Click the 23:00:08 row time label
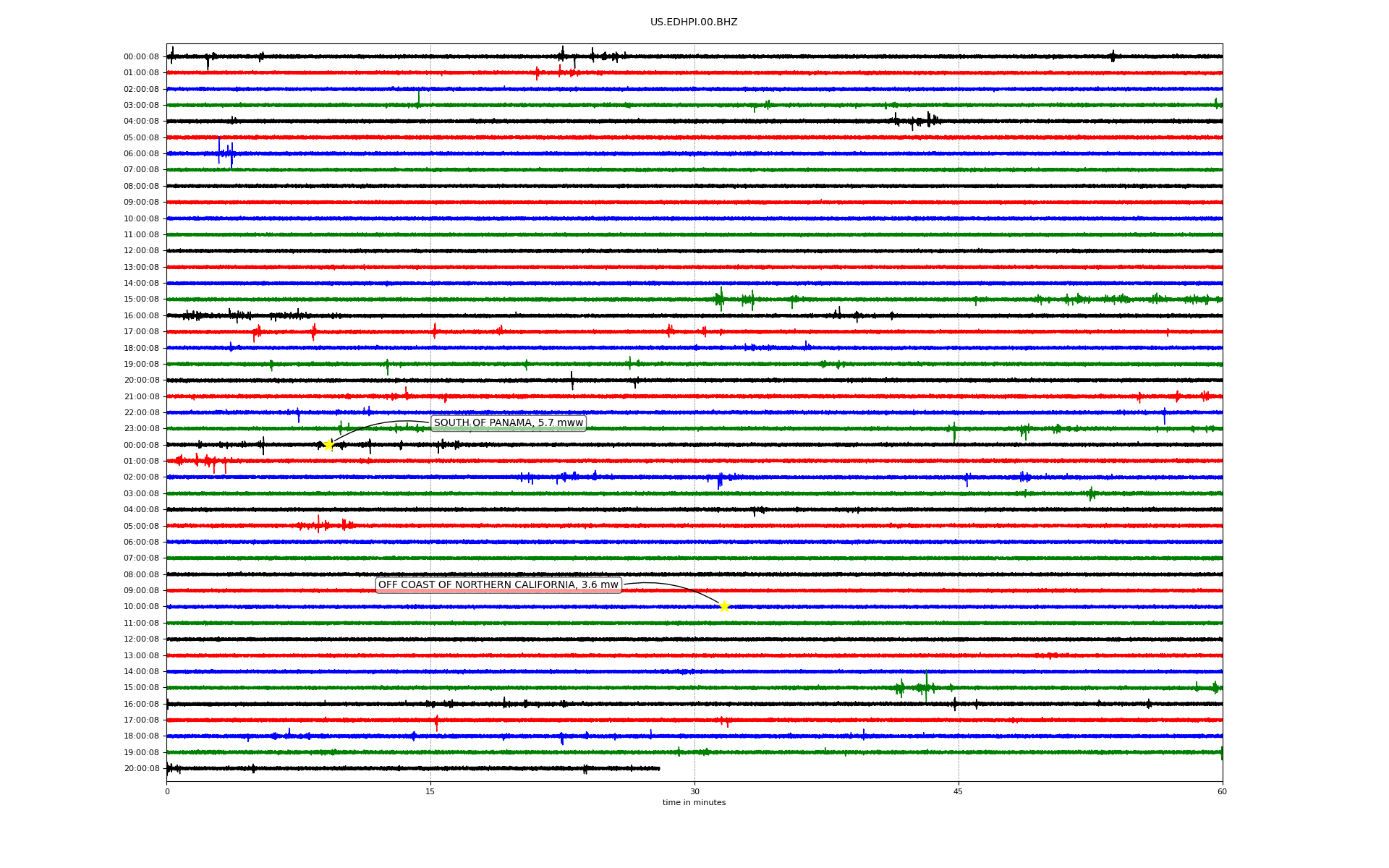The width and height of the screenshot is (1389, 868). tap(141, 429)
